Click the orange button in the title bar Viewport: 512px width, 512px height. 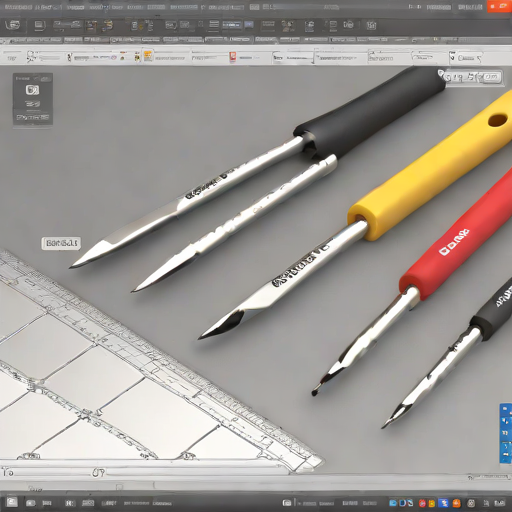(499, 6)
